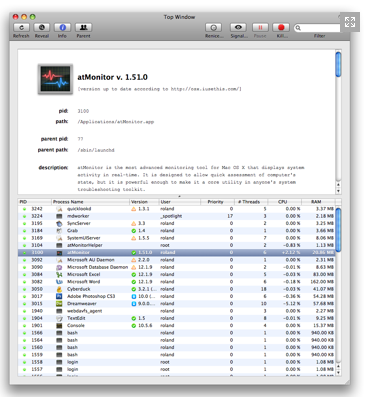Select the highlighted atMonitor row
Image resolution: width=370 pixels, height=397 pixels.
tap(177, 253)
